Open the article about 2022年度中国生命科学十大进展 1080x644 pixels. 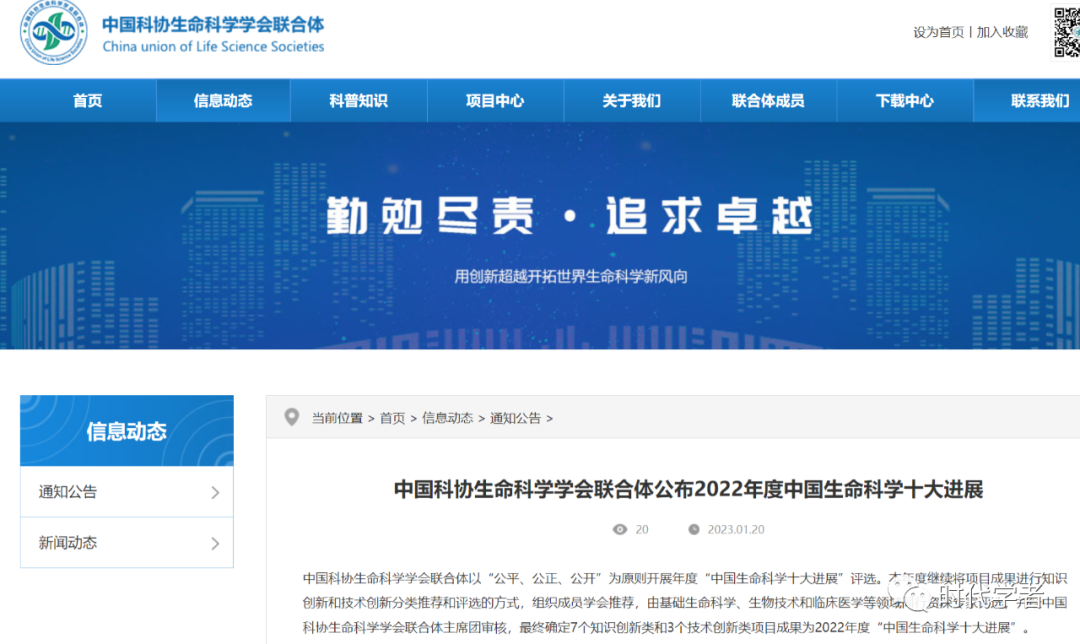[x=689, y=488]
